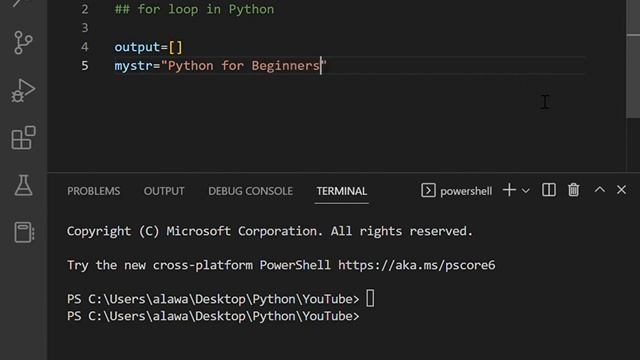Click line number 3 in gutter
Screen dimensions: 640x360
(x=84, y=28)
